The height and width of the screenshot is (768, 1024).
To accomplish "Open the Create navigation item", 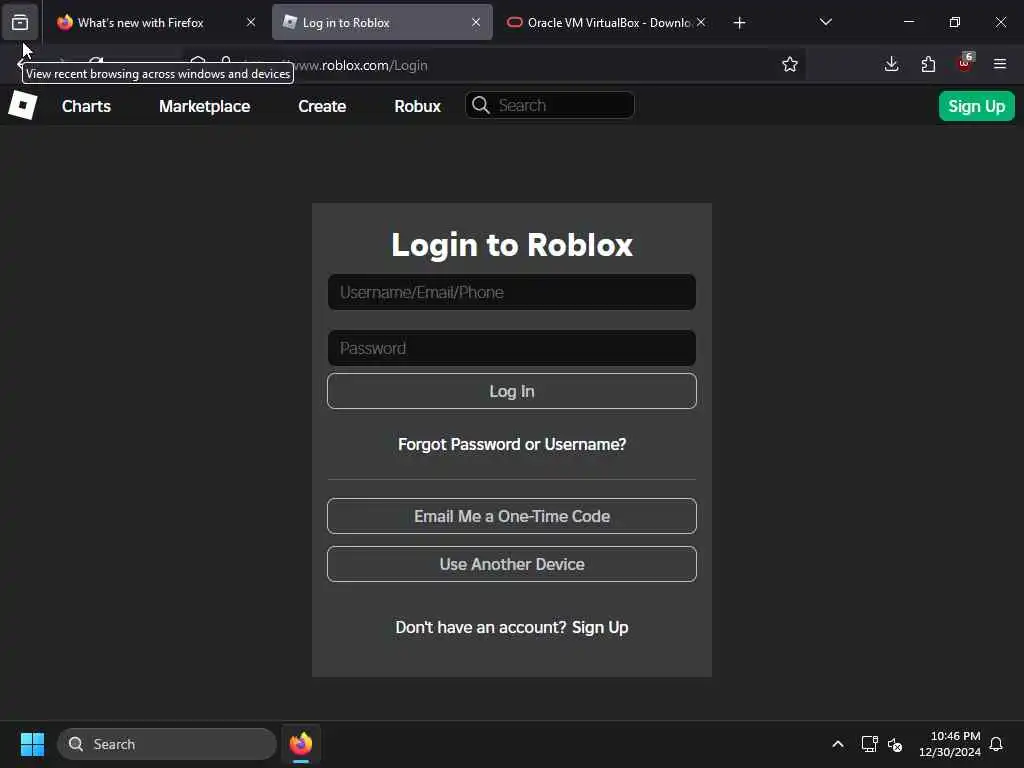I will click(322, 106).
